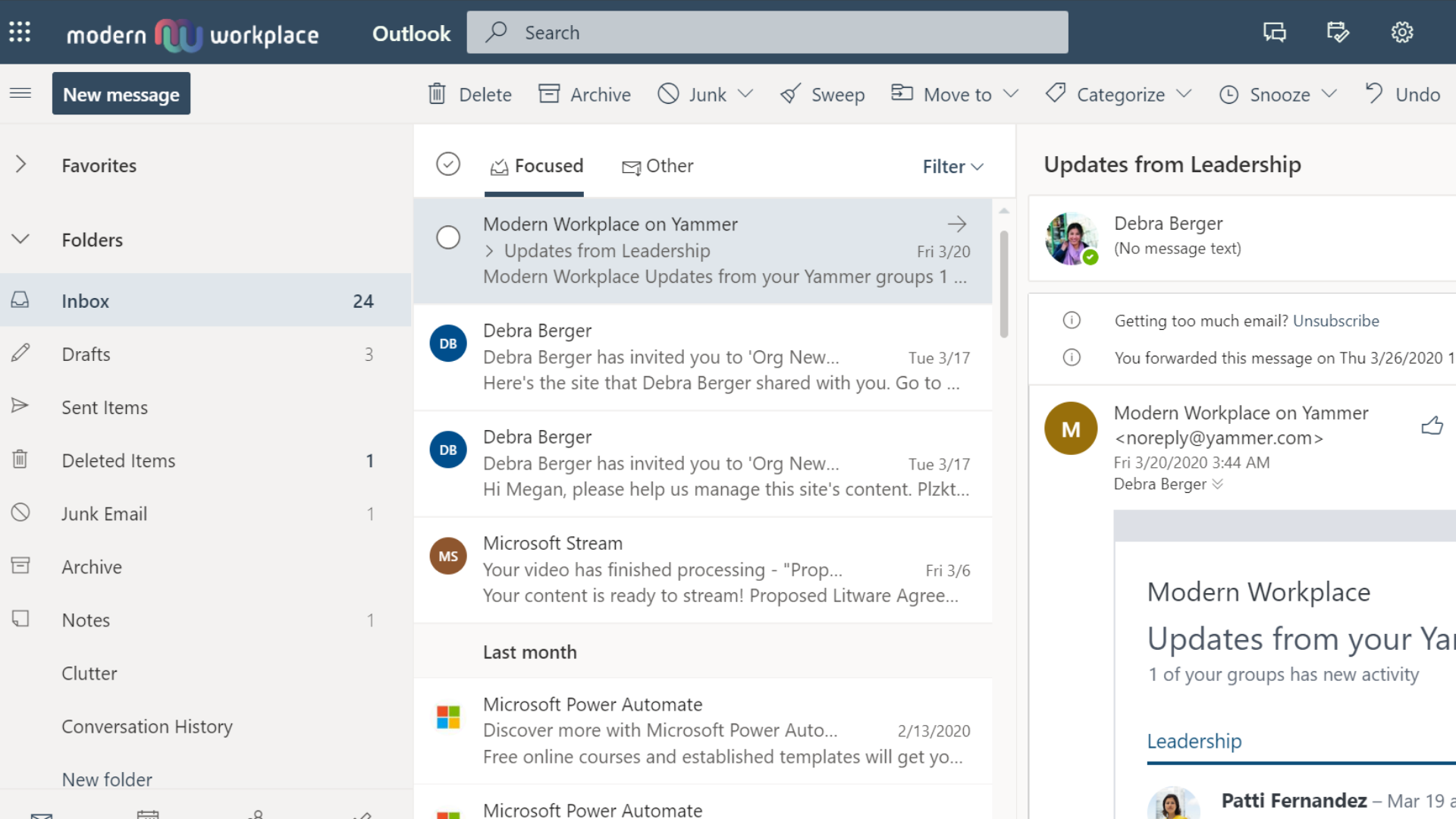The height and width of the screenshot is (819, 1456).
Task: Click the M sender avatar in reading pane
Action: (1071, 428)
